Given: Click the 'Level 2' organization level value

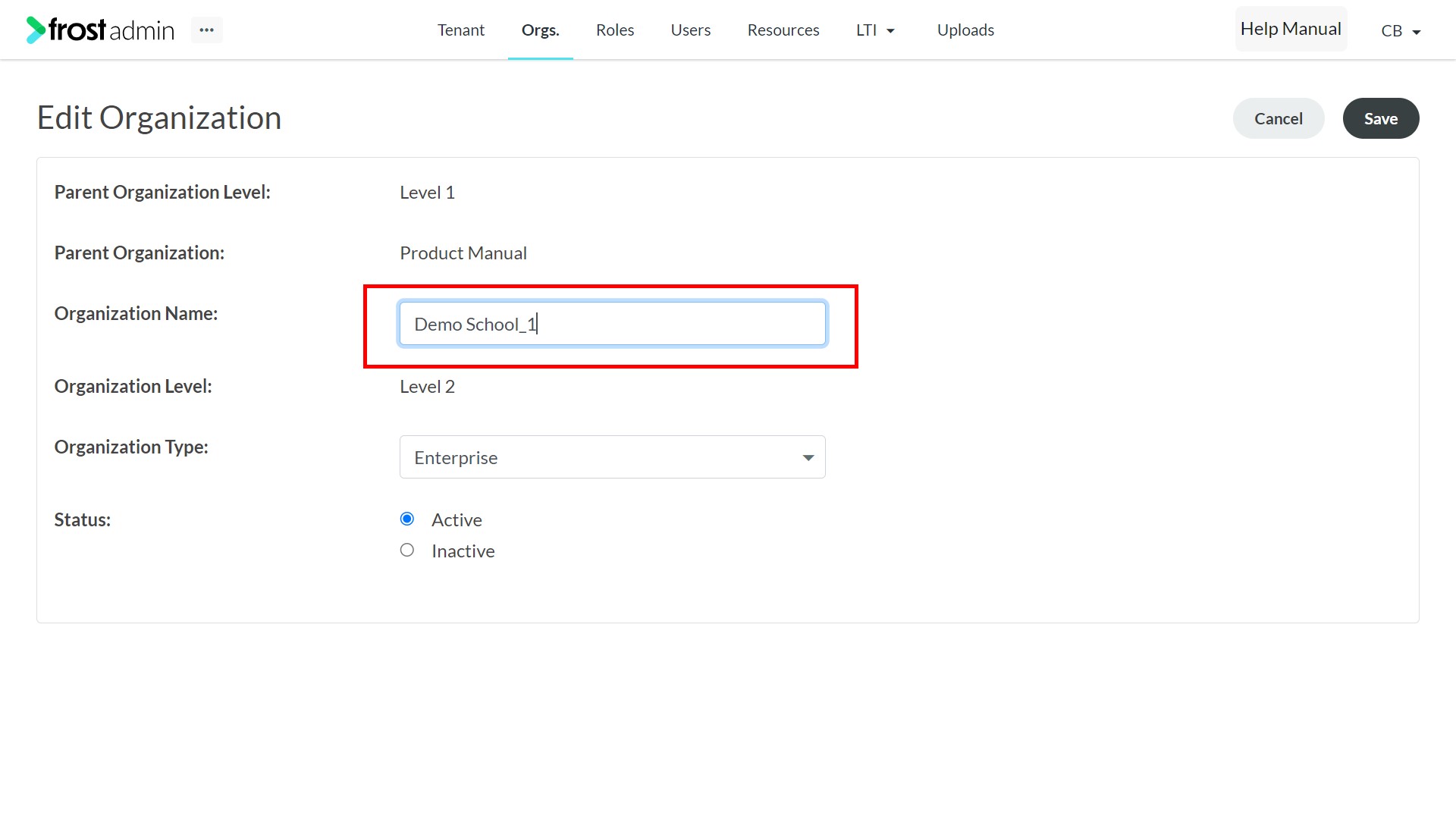Looking at the screenshot, I should point(427,387).
